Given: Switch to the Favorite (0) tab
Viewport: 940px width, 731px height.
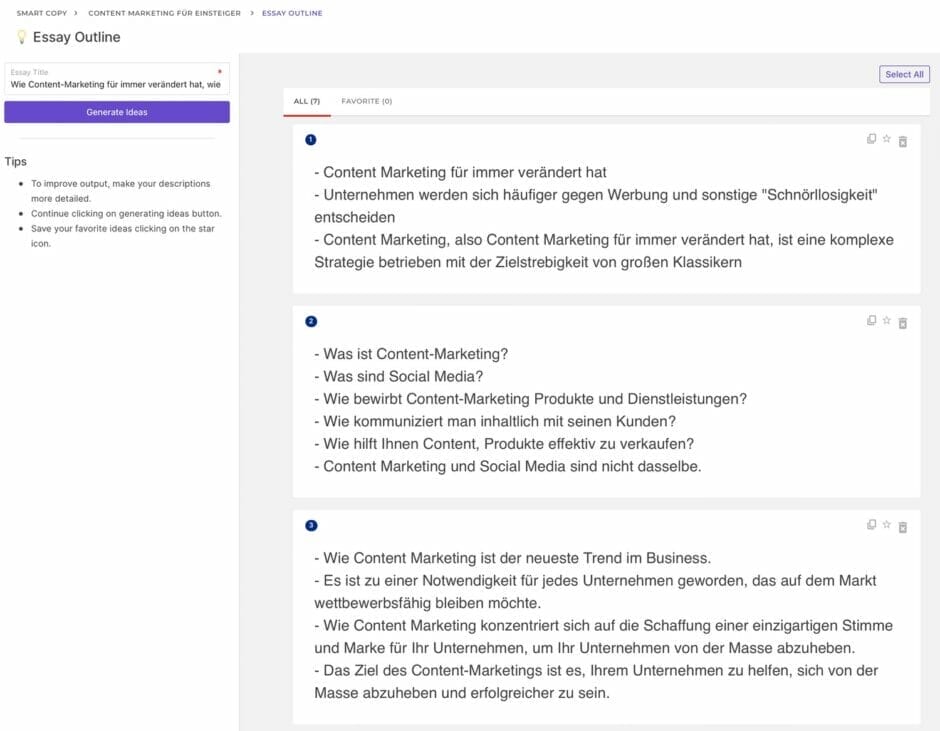Looking at the screenshot, I should point(366,101).
